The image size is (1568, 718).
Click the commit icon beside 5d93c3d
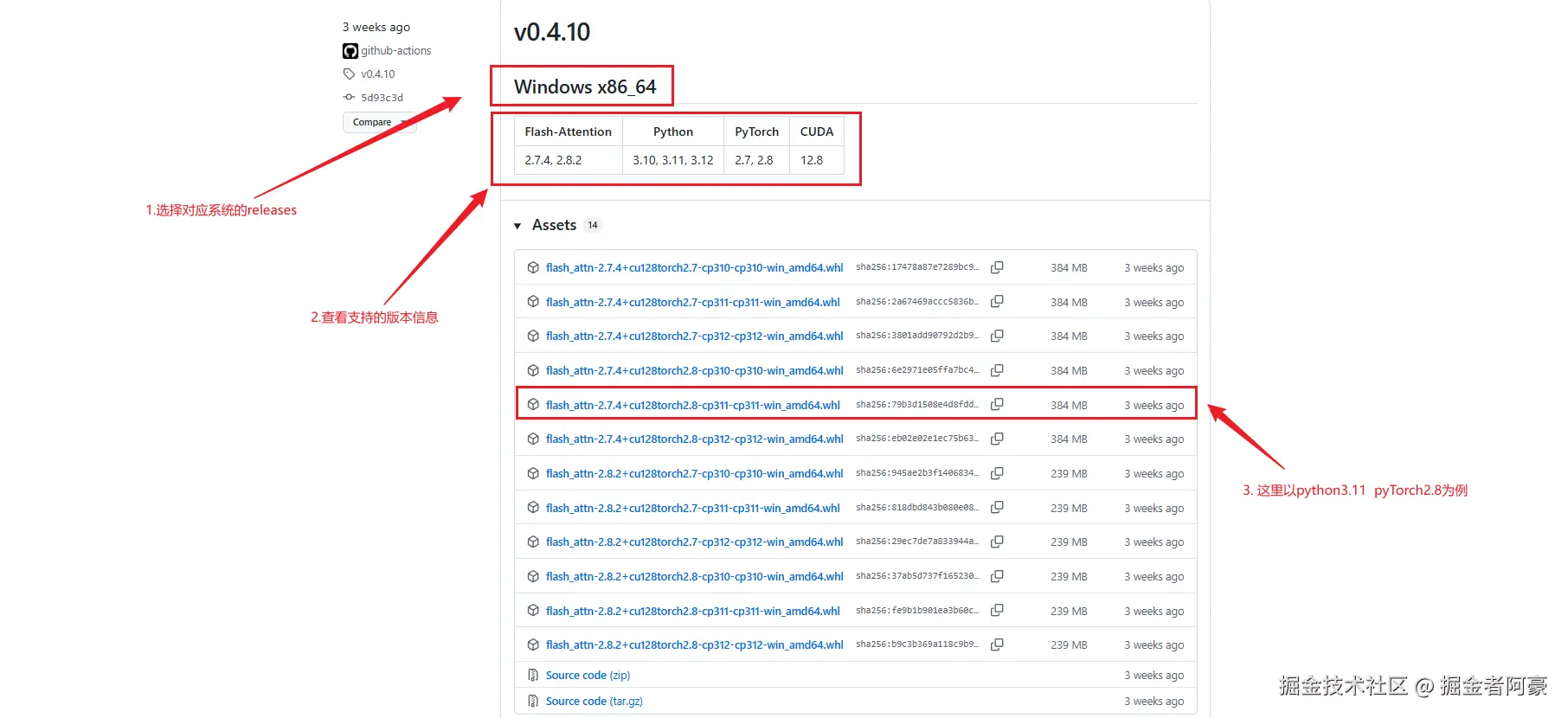point(349,98)
